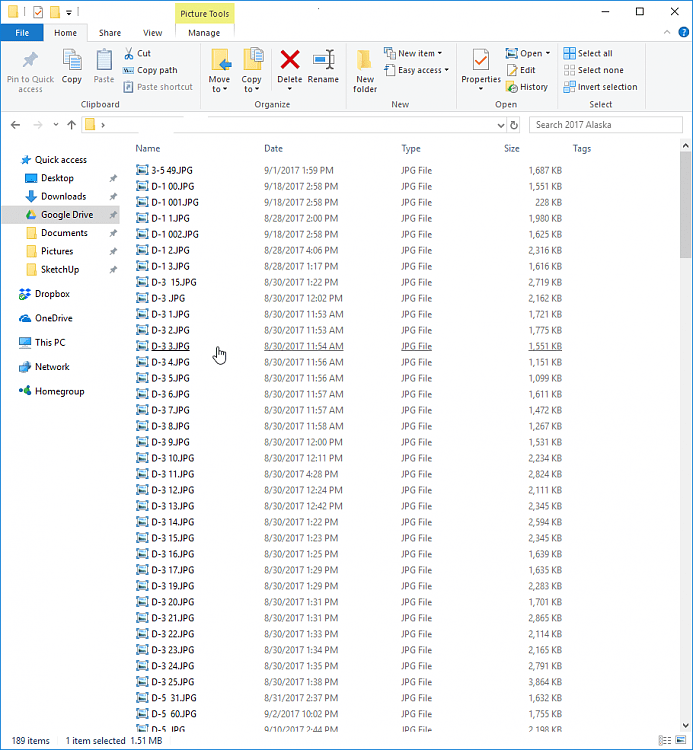Open OneDrive in the navigation pane

click(45, 318)
